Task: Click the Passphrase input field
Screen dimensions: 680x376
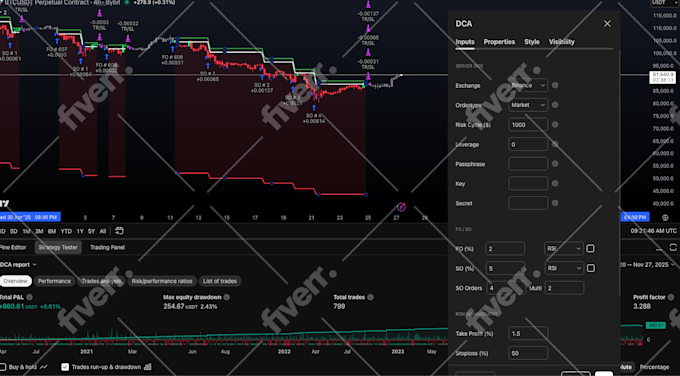Action: click(x=528, y=164)
